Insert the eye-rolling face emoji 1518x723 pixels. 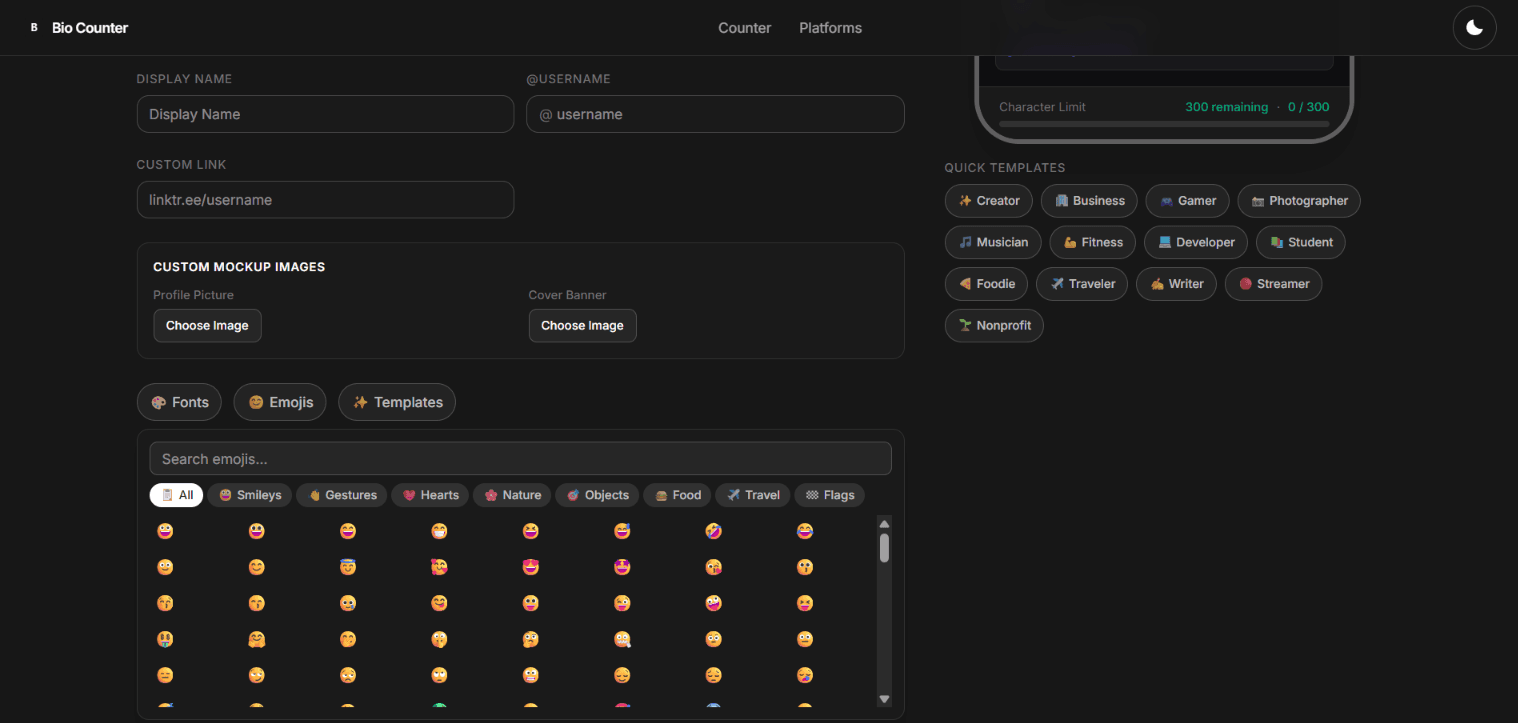point(439,675)
